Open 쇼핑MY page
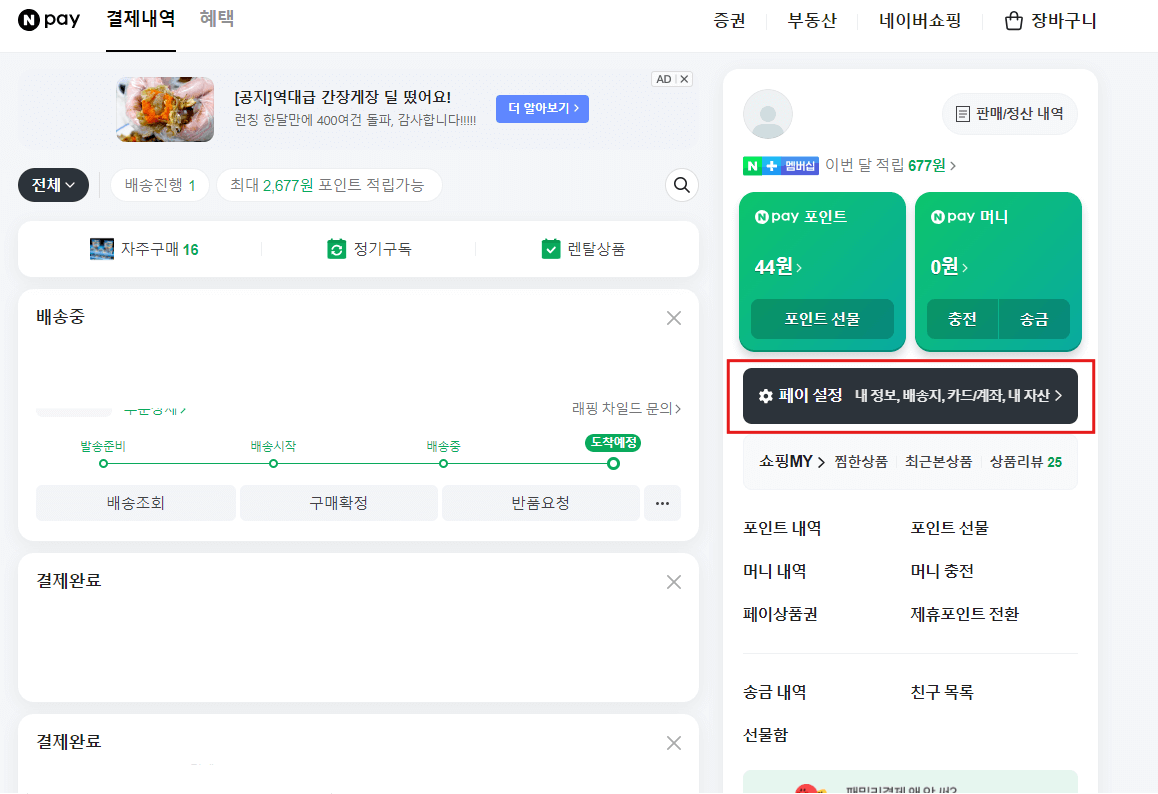 pyautogui.click(x=792, y=462)
